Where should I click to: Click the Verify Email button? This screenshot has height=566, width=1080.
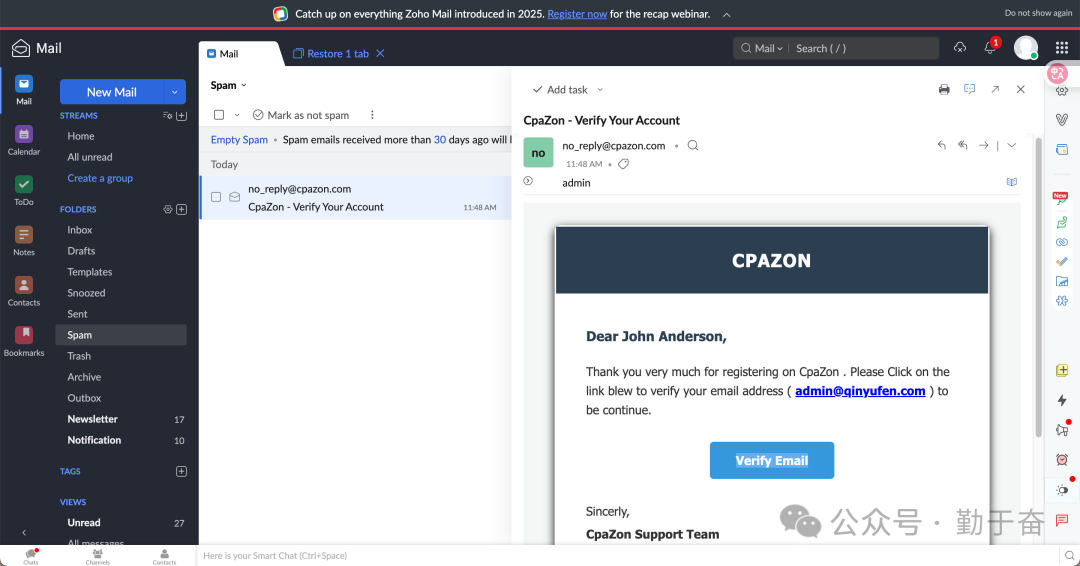coord(771,461)
